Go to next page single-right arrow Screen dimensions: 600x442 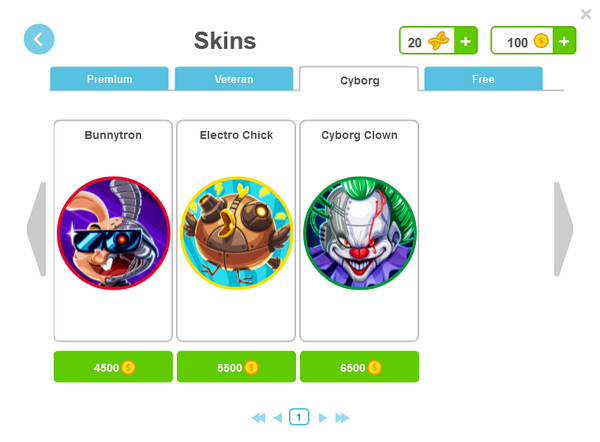click(323, 418)
